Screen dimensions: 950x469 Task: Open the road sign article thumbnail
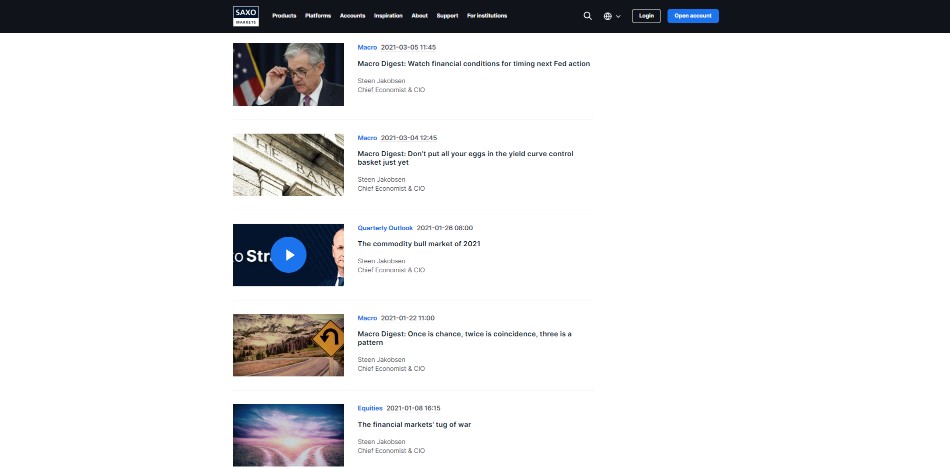pyautogui.click(x=288, y=345)
